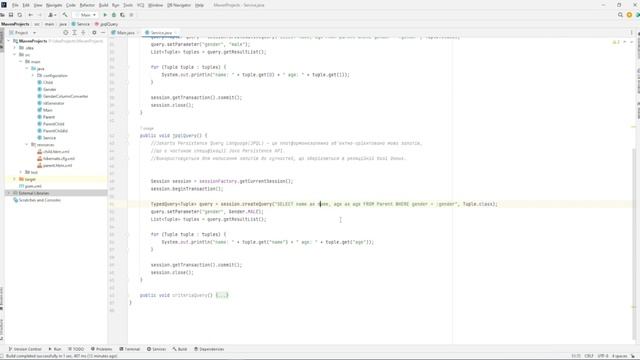Collapse the main folder
Screen dimensions: 640x360
tap(21, 62)
